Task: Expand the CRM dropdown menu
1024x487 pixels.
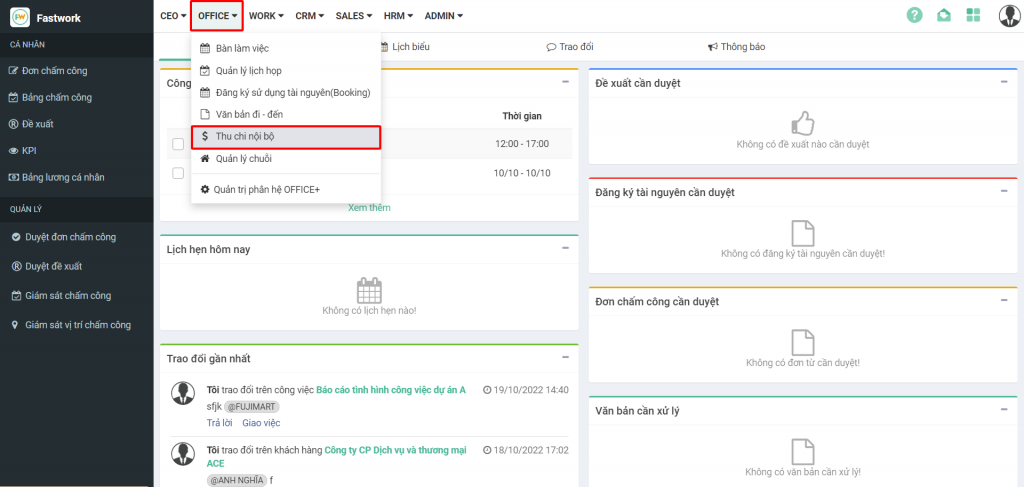Action: click(x=308, y=16)
